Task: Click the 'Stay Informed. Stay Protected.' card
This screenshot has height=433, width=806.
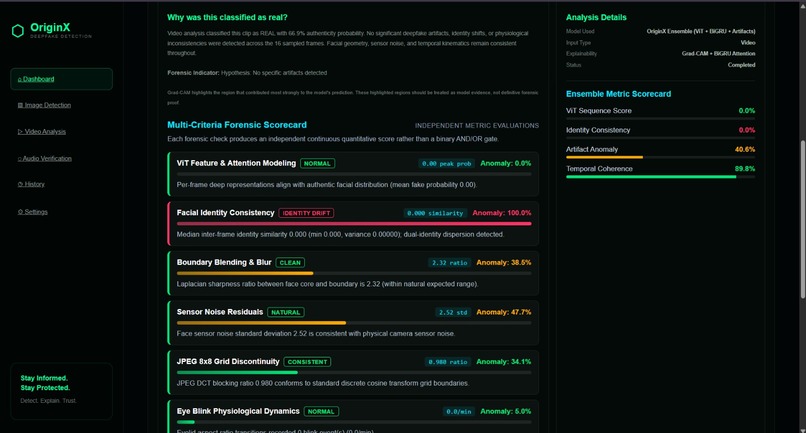Action: 61,391
